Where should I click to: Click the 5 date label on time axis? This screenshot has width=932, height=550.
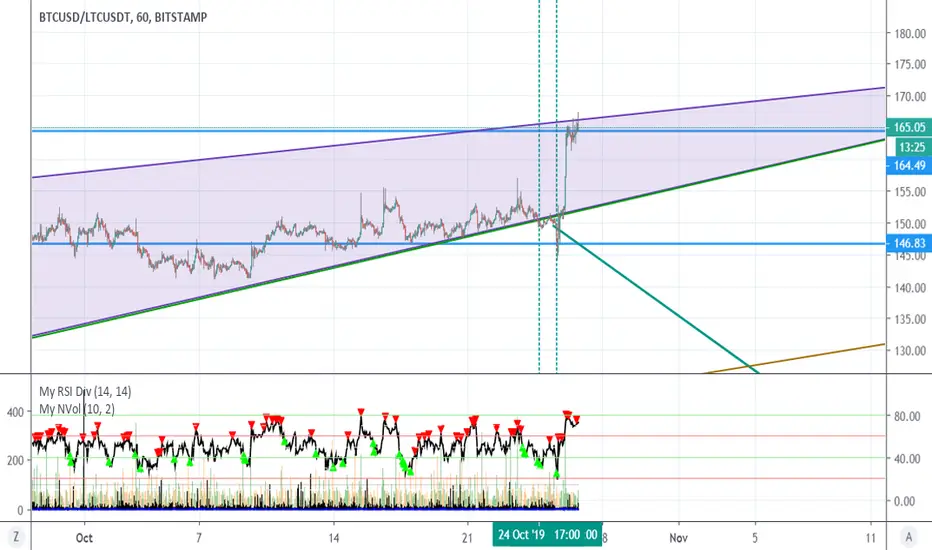[x=755, y=538]
